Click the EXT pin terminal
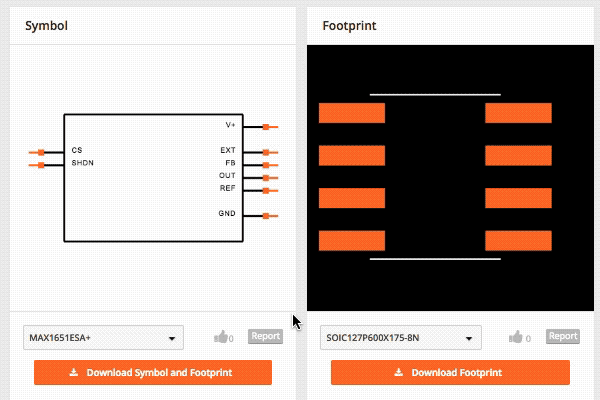The image size is (600, 400). [x=267, y=152]
